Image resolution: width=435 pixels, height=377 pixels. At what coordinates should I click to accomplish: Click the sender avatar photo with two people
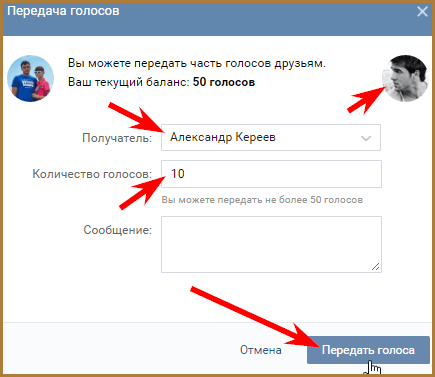point(30,78)
